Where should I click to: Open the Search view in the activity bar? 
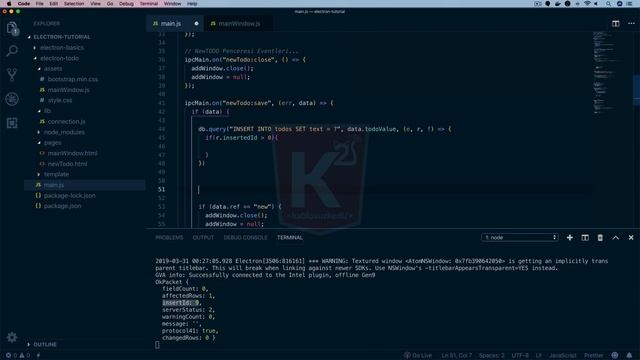pyautogui.click(x=12, y=51)
